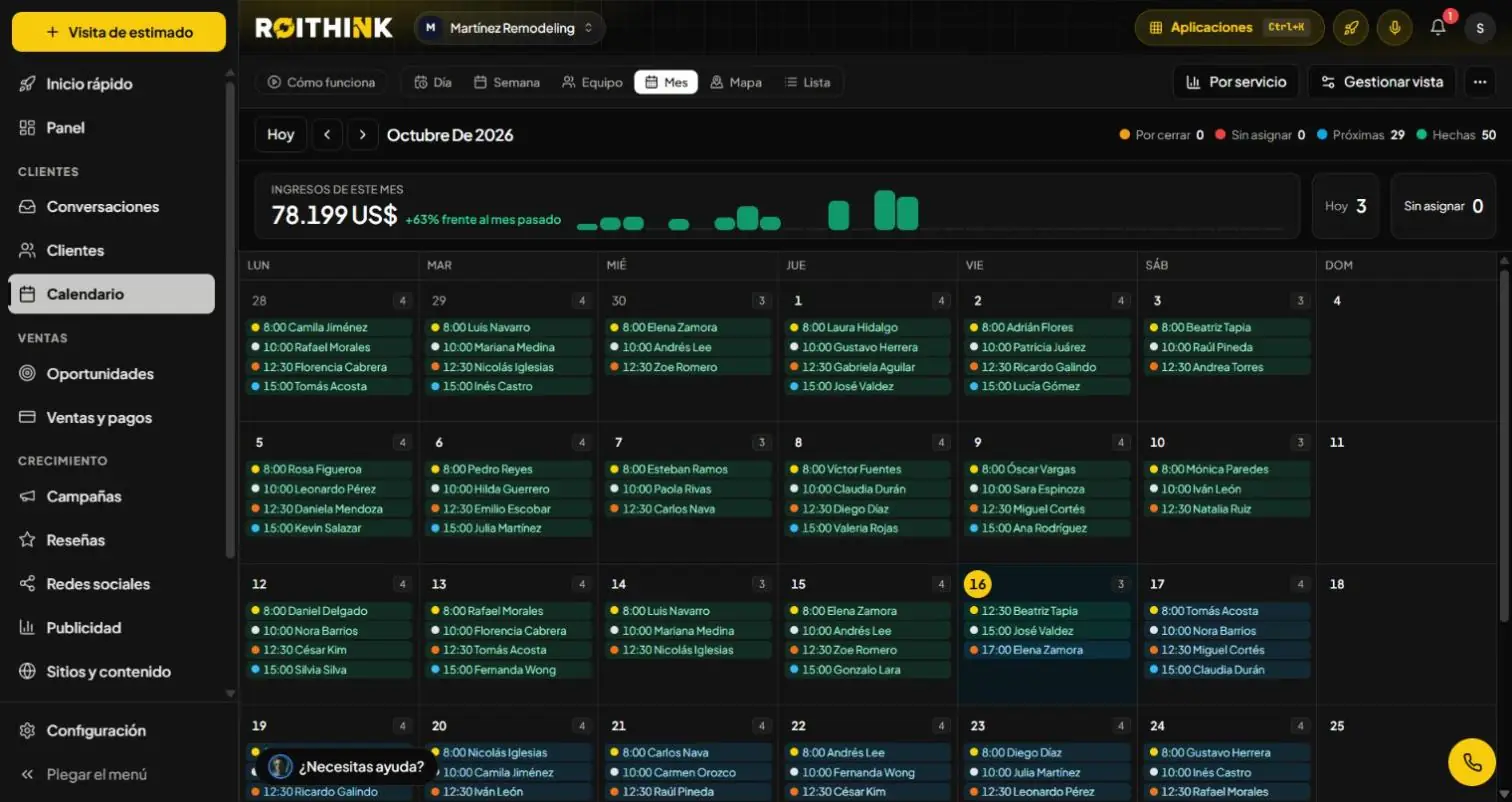The height and width of the screenshot is (802, 1512).
Task: Open Gestionar vista options
Action: point(1382,82)
